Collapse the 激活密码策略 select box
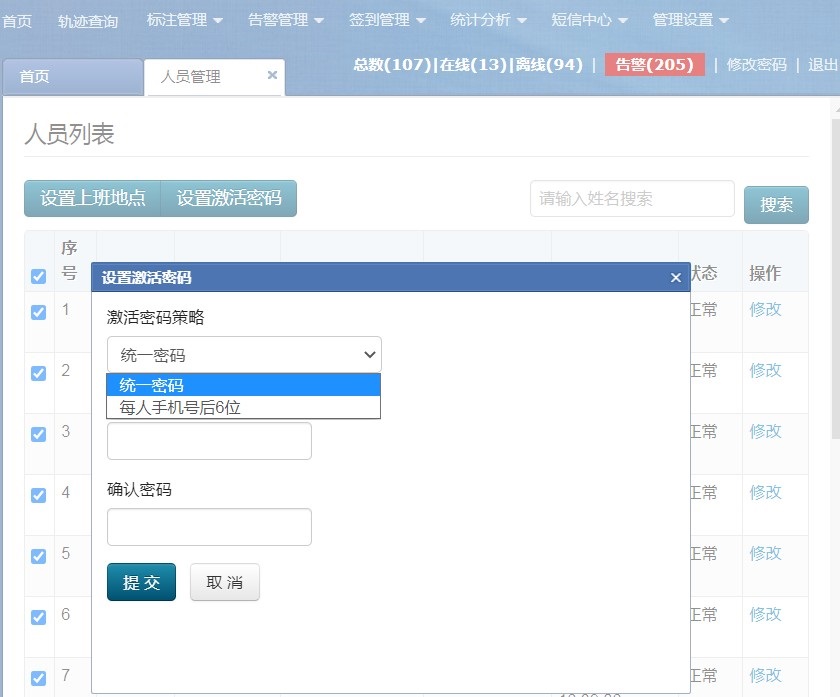Viewport: 840px width, 697px height. click(244, 355)
